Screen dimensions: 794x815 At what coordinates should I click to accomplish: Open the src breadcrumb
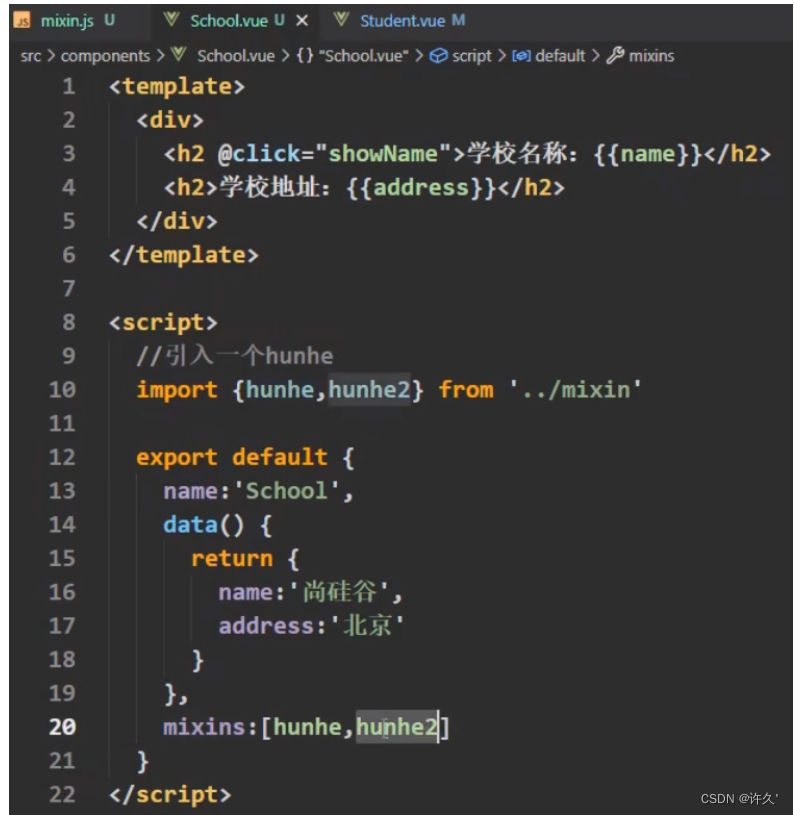pyautogui.click(x=30, y=56)
